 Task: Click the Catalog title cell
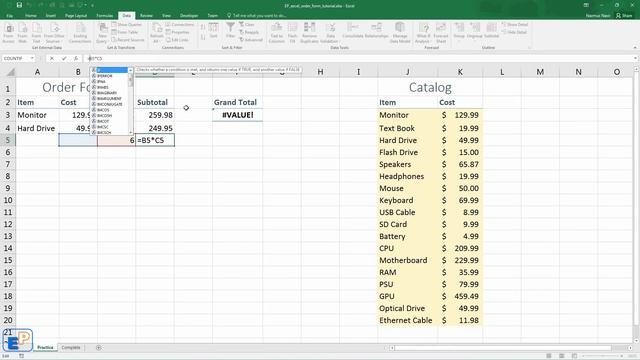click(430, 87)
